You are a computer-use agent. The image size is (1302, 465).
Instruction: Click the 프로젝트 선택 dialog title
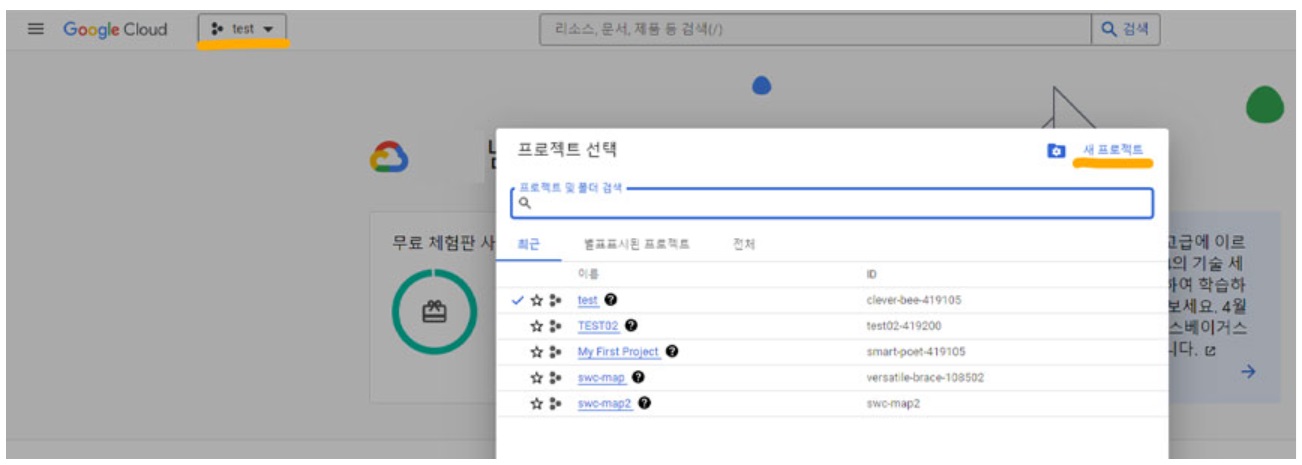[567, 150]
